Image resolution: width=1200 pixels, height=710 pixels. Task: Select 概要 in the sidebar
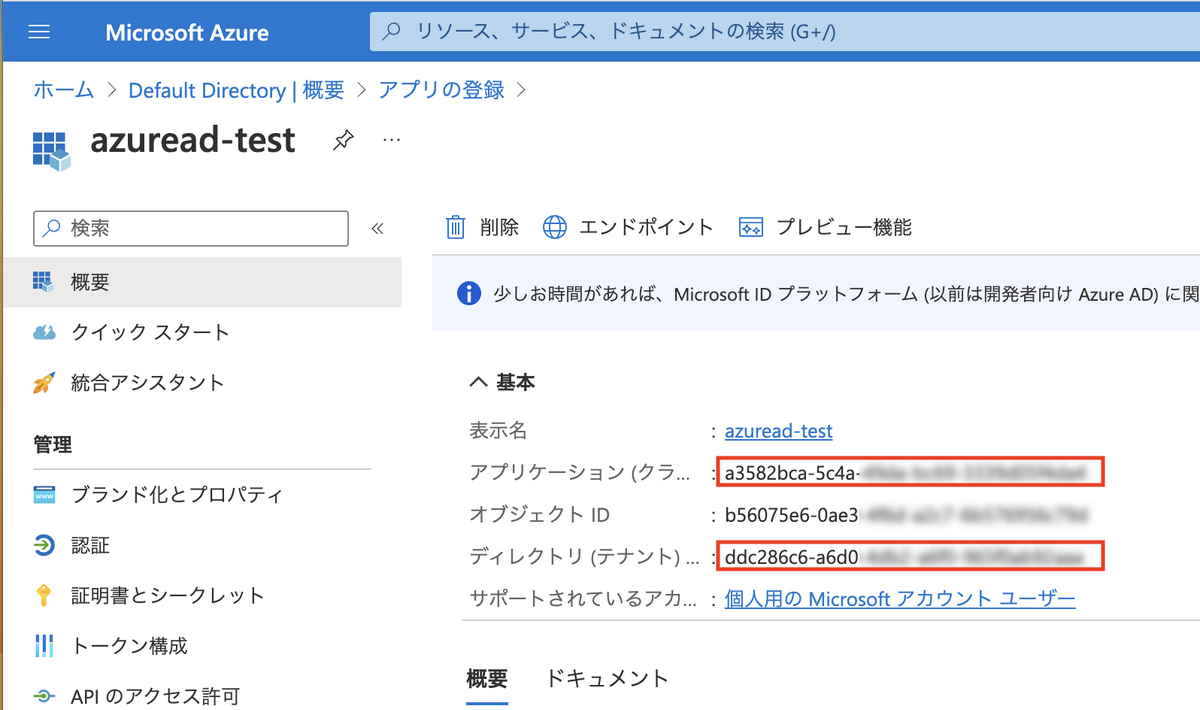[x=201, y=282]
